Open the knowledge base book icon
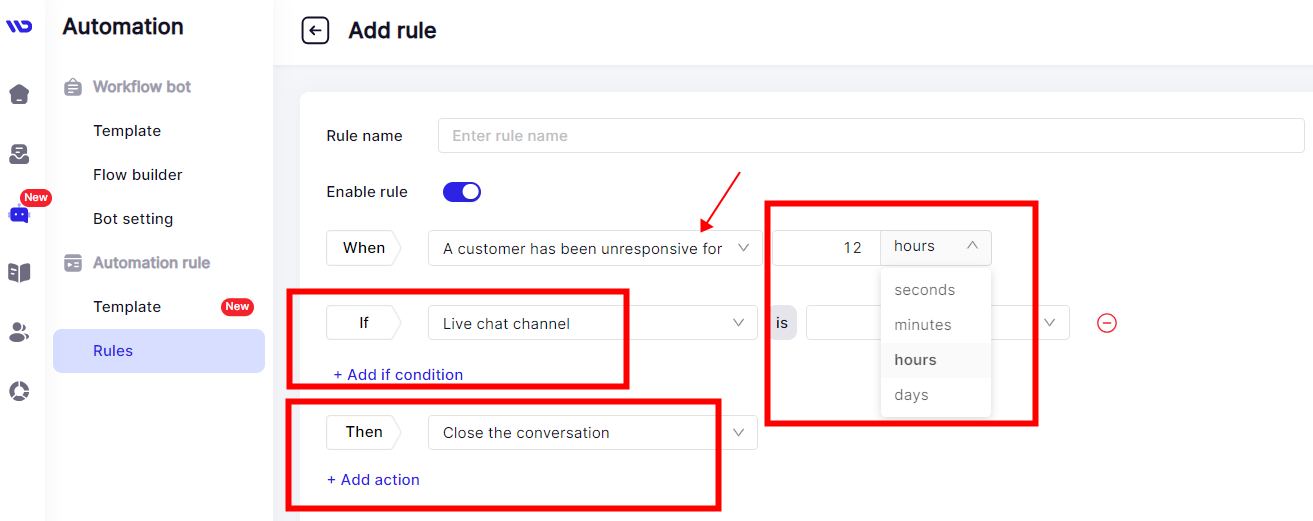The width and height of the screenshot is (1313, 521). (19, 273)
